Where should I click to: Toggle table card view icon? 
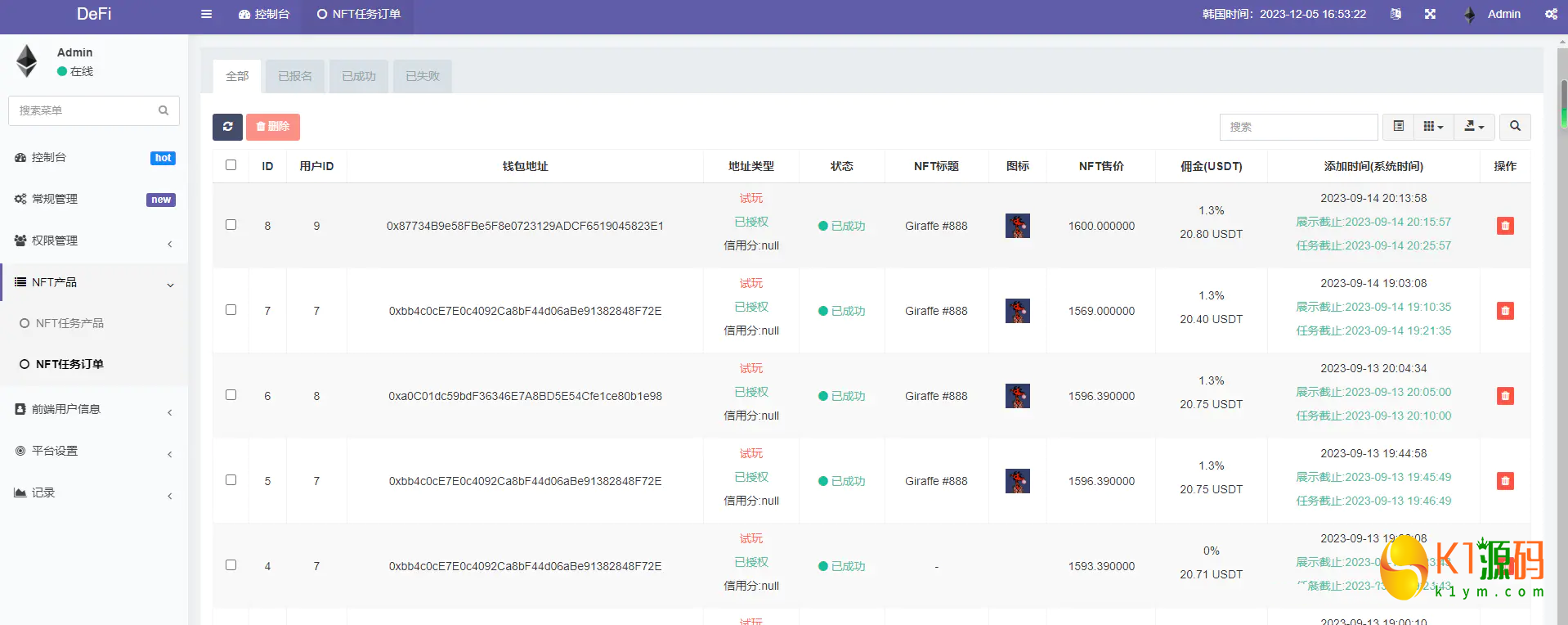click(1399, 127)
